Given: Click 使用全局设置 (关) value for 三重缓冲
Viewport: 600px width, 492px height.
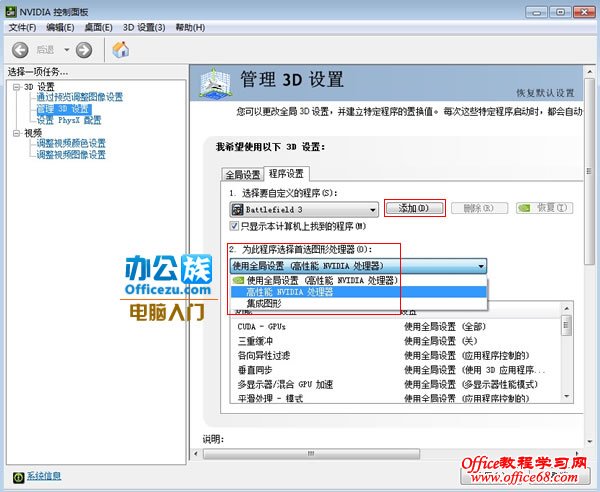Looking at the screenshot, I should point(440,341).
